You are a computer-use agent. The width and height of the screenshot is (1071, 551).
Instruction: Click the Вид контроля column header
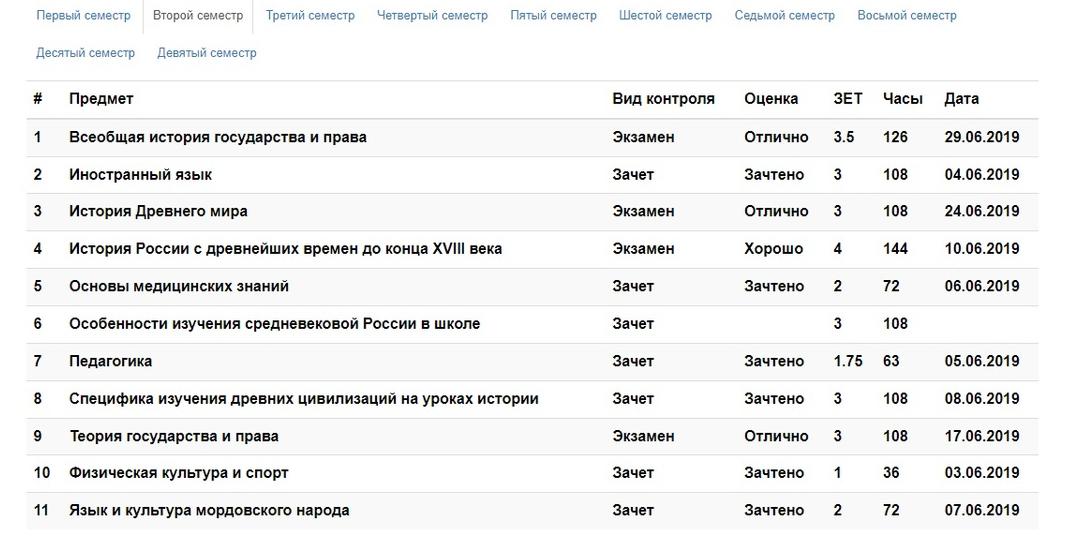(x=663, y=99)
